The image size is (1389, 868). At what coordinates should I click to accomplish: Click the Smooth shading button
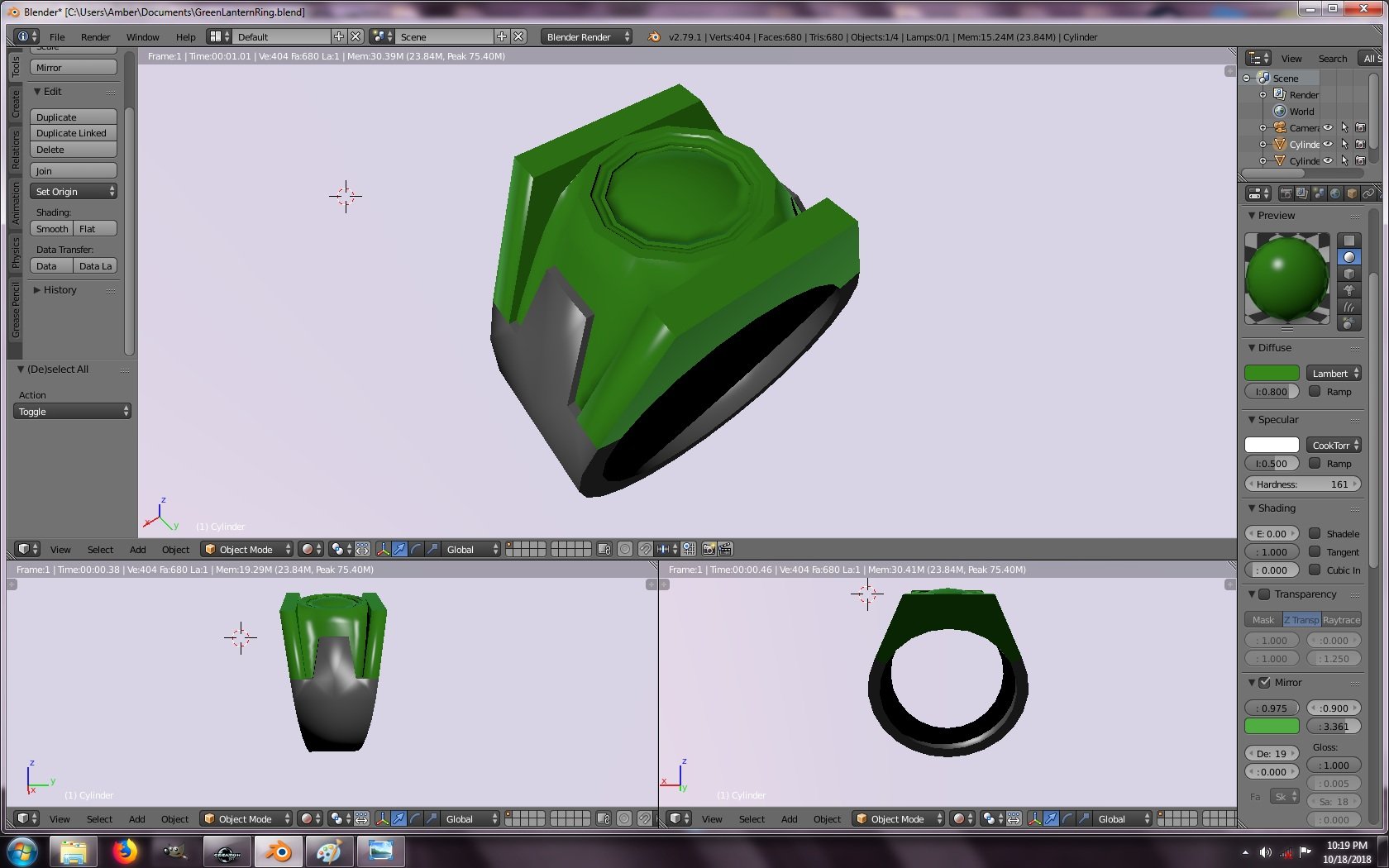click(x=51, y=229)
